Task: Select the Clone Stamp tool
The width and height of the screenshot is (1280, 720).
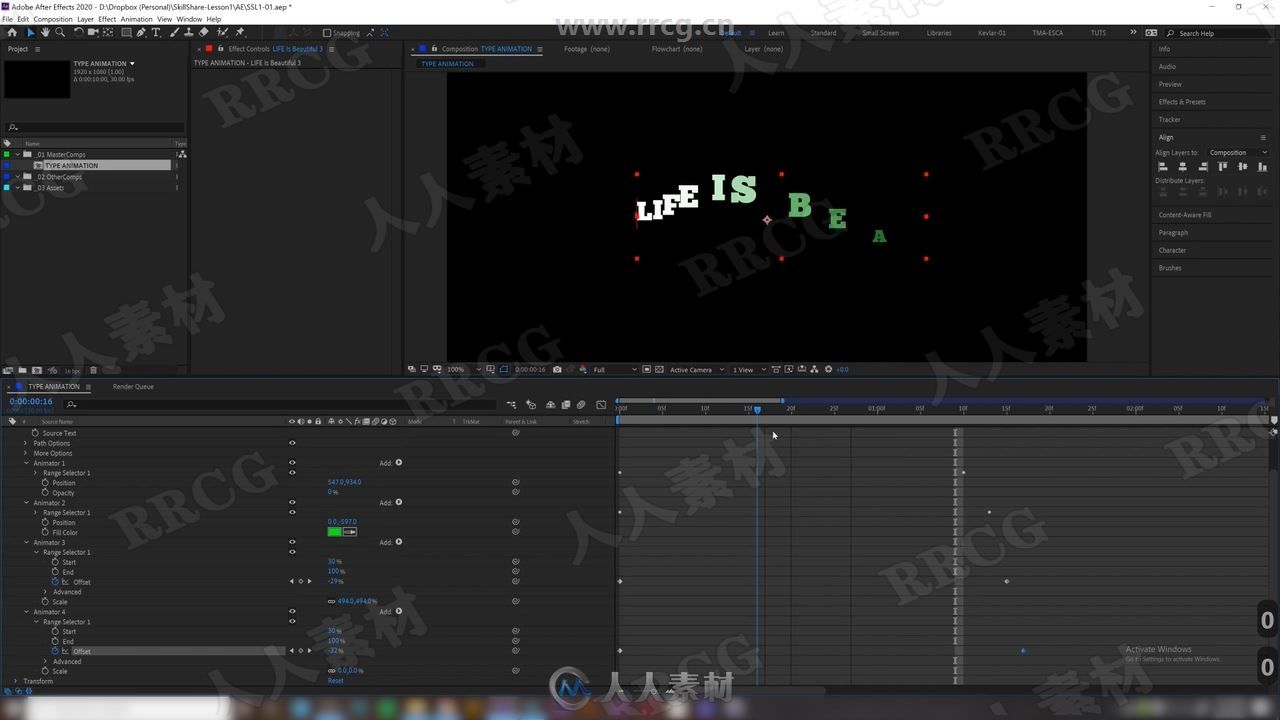Action: pyautogui.click(x=188, y=32)
